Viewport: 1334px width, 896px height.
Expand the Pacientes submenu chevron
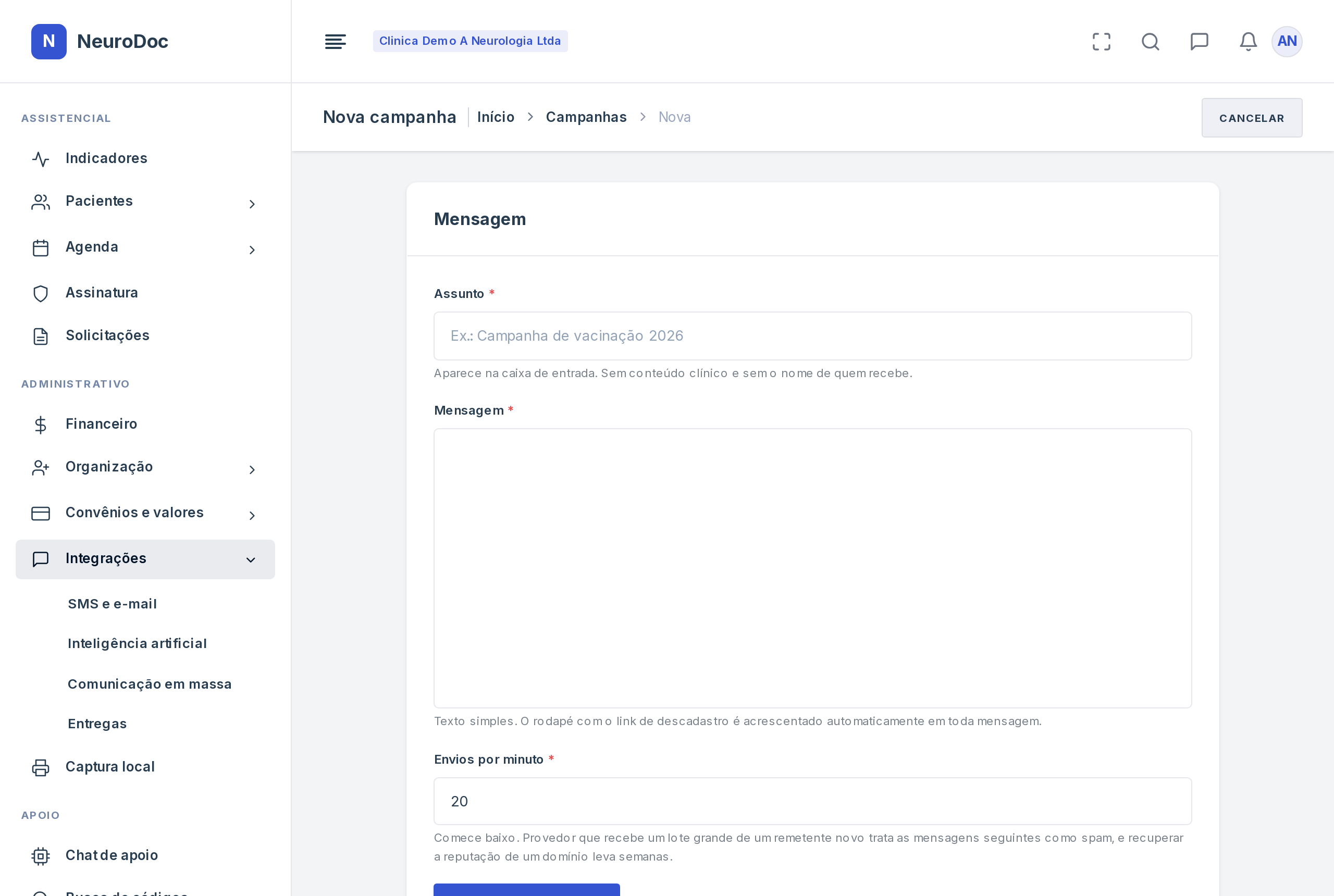pyautogui.click(x=252, y=204)
